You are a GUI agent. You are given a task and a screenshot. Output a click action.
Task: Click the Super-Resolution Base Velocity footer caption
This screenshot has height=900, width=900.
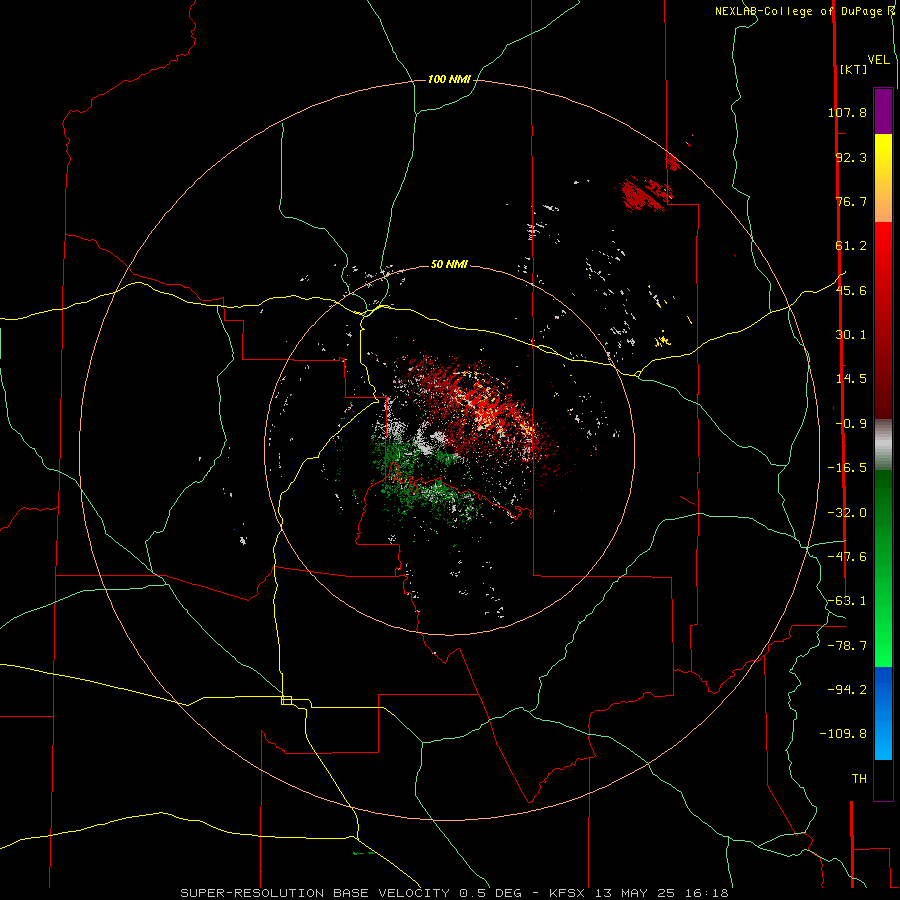pos(454,893)
